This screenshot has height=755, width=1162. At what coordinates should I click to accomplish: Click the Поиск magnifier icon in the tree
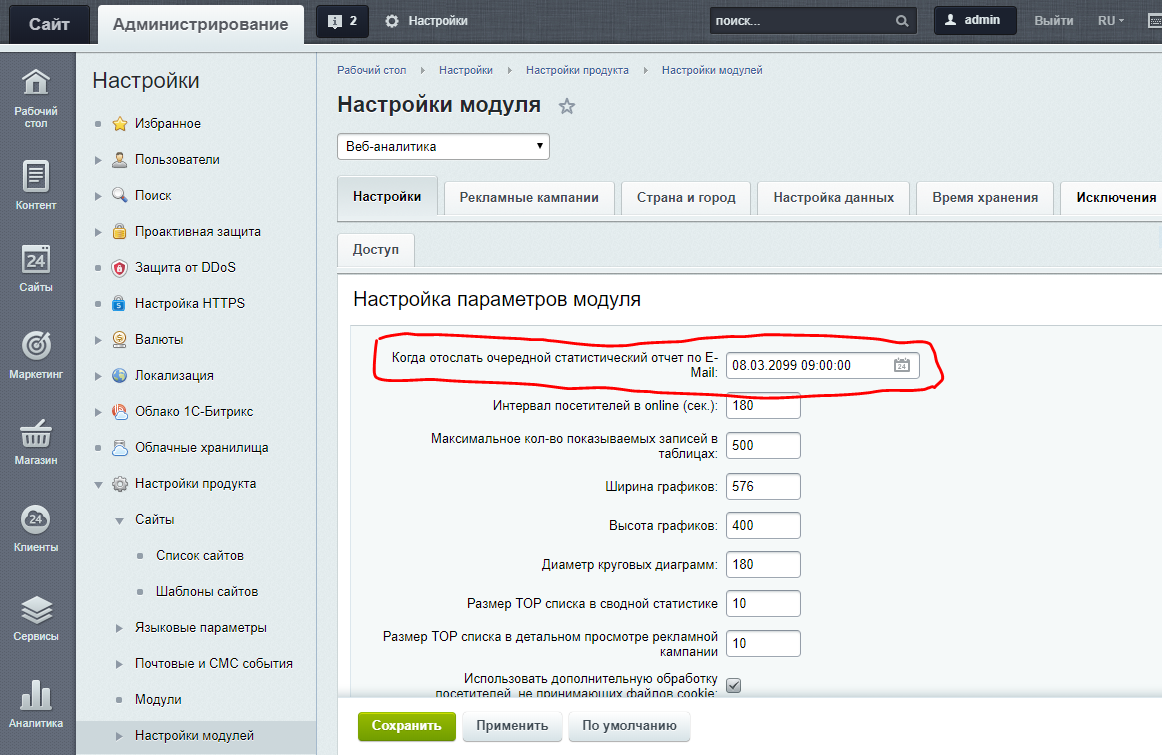[119, 195]
